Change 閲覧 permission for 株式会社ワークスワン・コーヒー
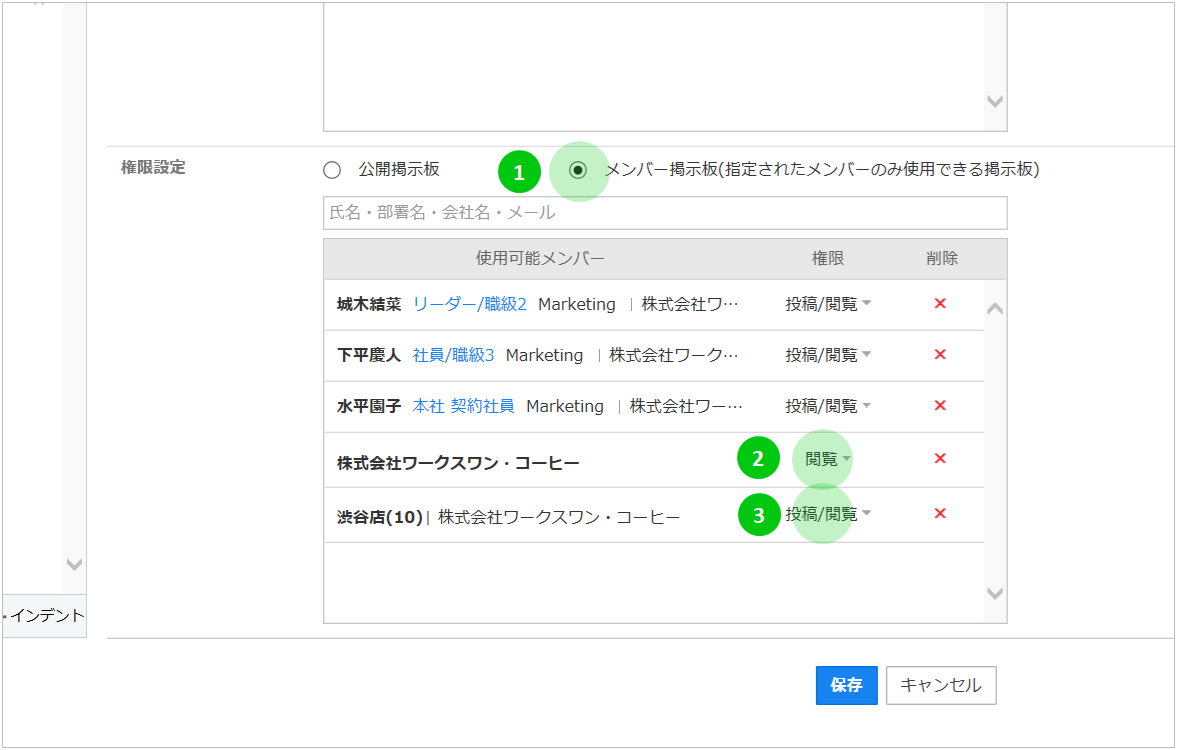Viewport: 1177px width, 750px height. coord(828,460)
